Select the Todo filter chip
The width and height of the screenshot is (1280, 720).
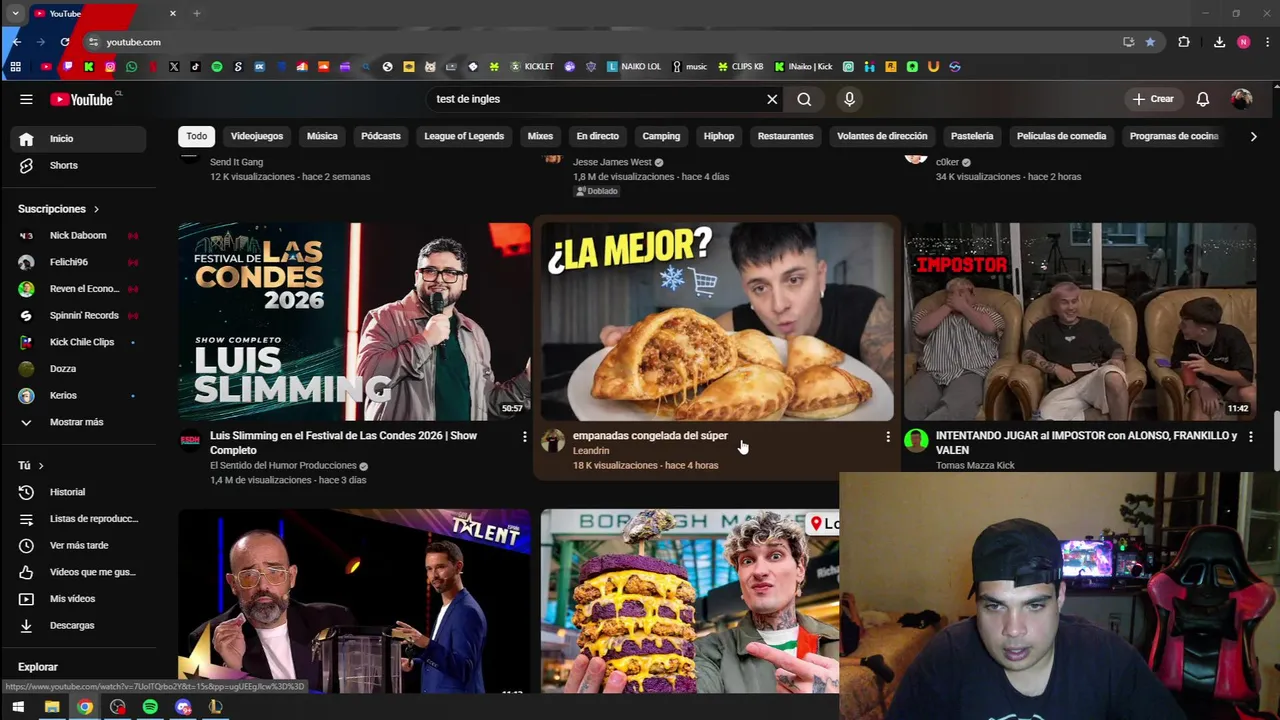point(197,136)
